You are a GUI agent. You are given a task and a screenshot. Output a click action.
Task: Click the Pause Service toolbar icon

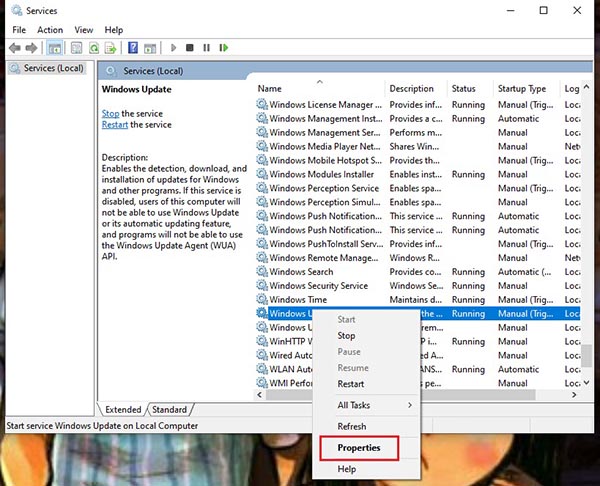(x=206, y=48)
